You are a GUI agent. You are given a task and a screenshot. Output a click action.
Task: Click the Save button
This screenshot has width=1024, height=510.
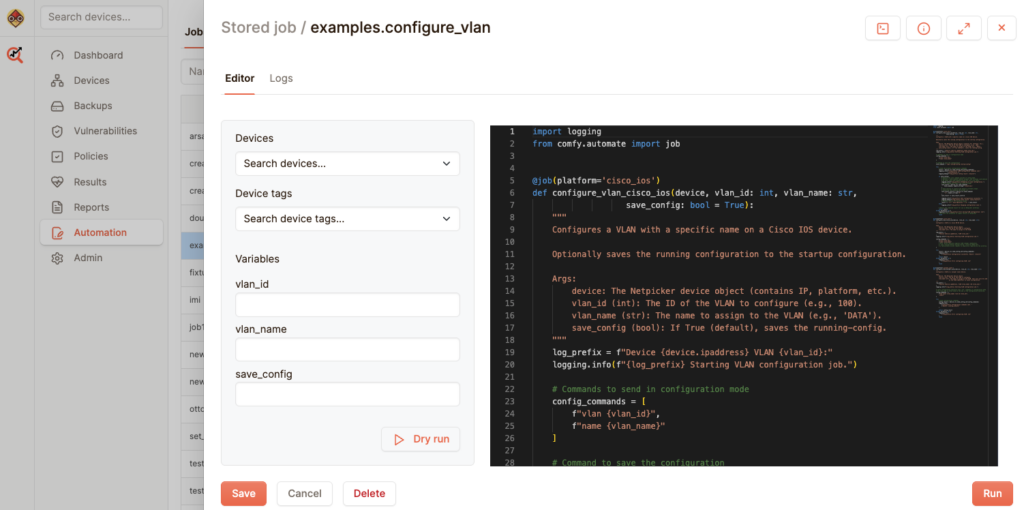tap(243, 493)
